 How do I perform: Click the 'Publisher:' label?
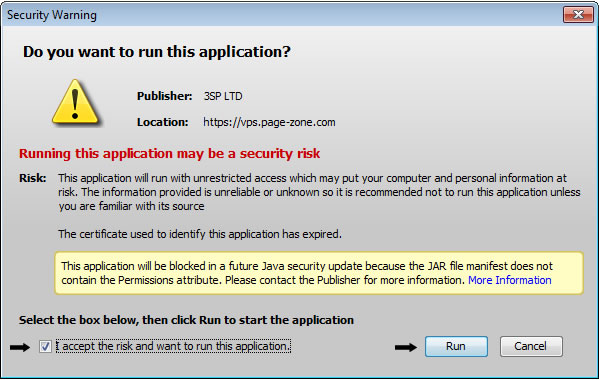tap(164, 96)
